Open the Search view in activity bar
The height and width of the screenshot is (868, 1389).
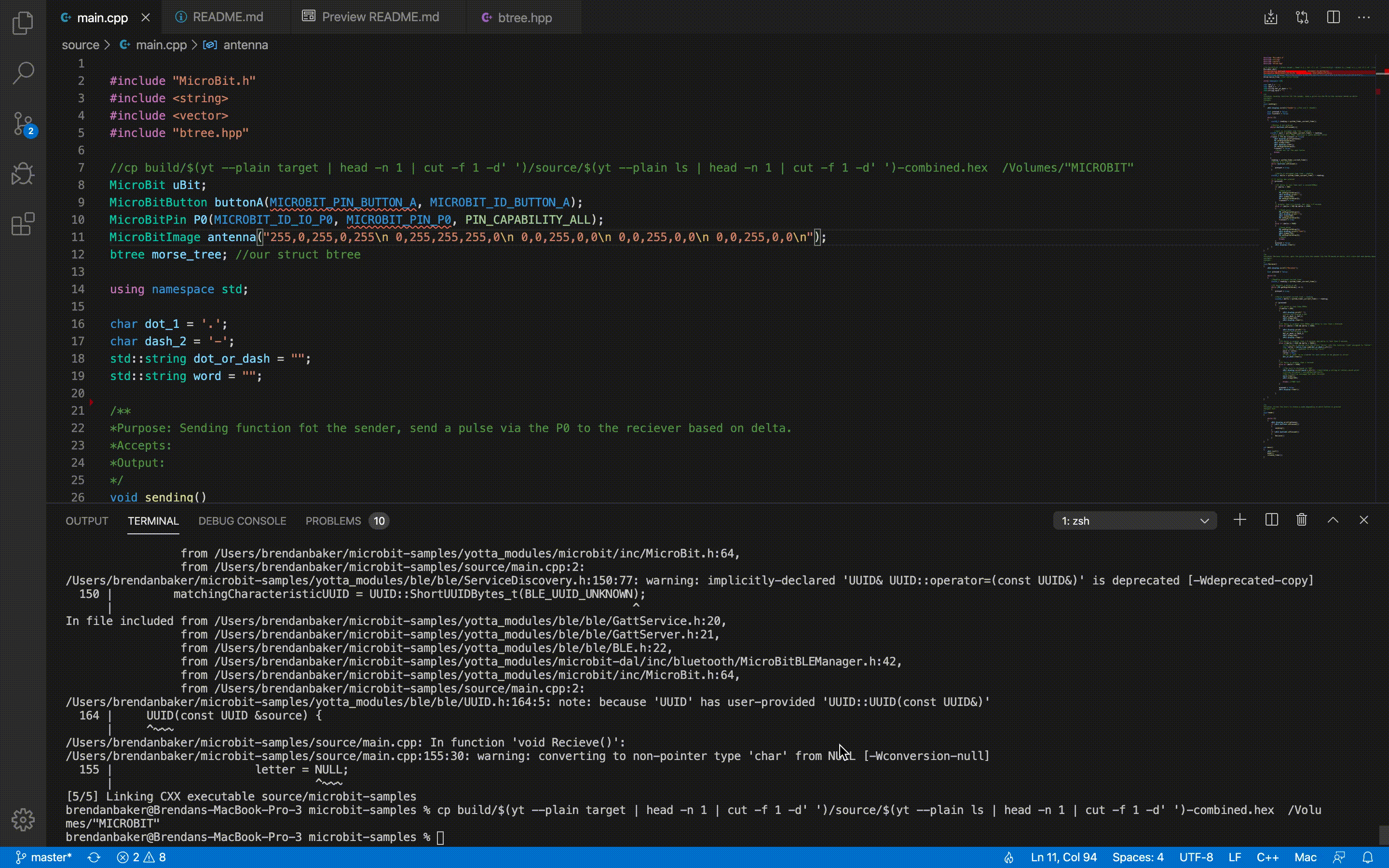pos(23,73)
